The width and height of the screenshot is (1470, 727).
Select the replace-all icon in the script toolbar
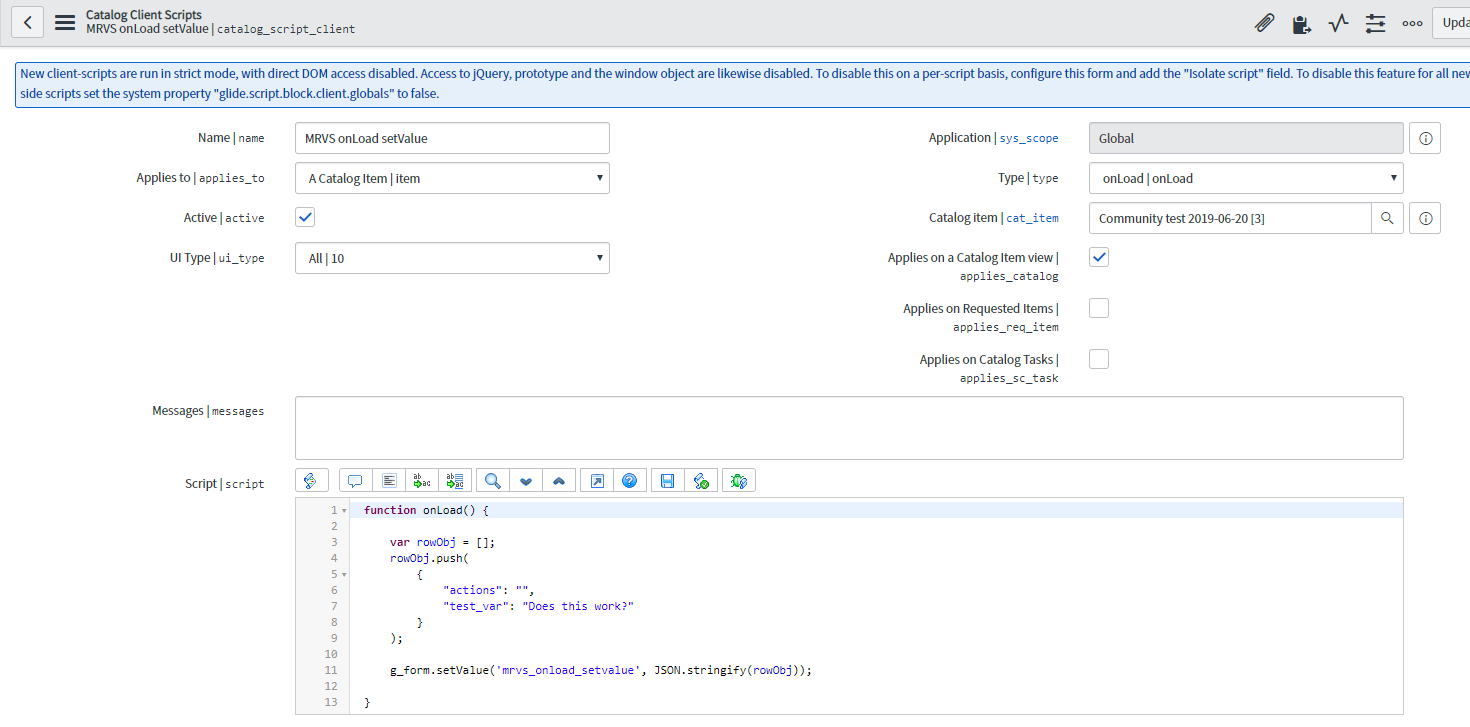click(455, 480)
